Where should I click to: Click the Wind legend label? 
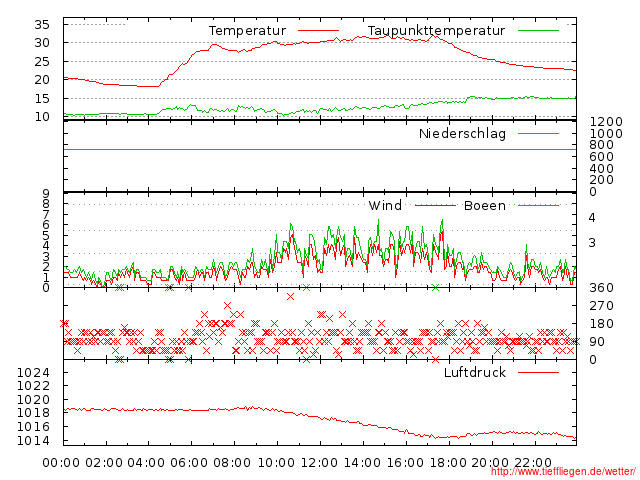[x=385, y=205]
